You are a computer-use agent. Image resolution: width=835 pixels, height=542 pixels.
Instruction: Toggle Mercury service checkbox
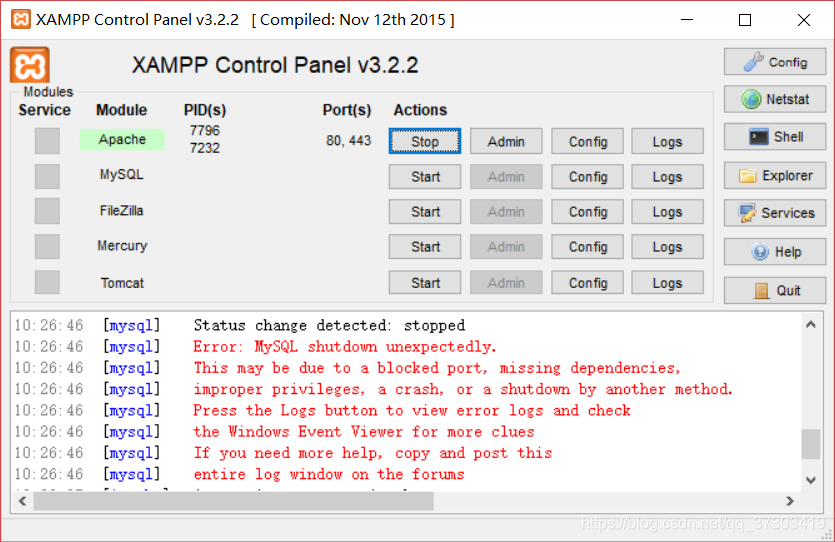47,247
